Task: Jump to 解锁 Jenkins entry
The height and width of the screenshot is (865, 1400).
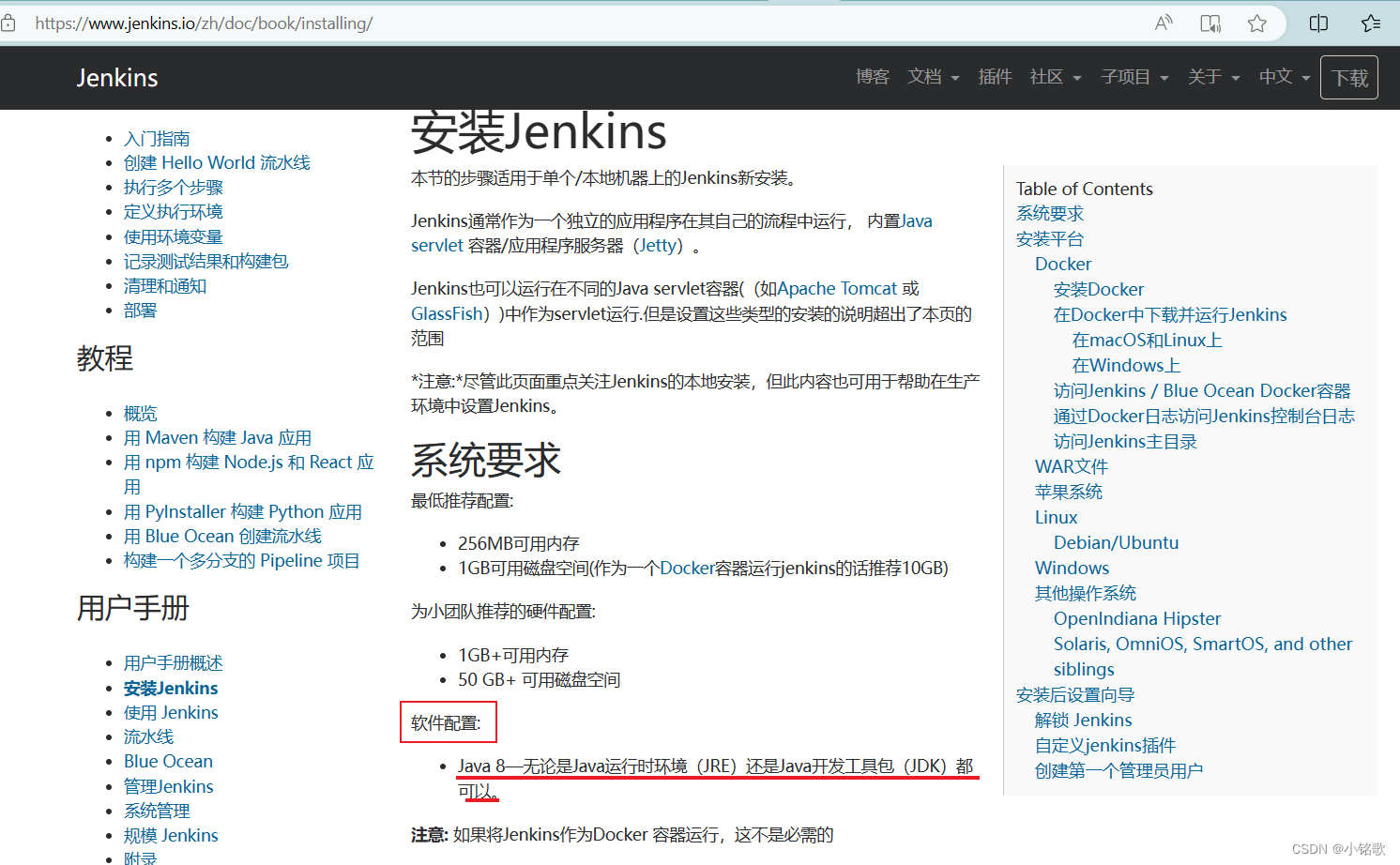Action: [x=1084, y=721]
